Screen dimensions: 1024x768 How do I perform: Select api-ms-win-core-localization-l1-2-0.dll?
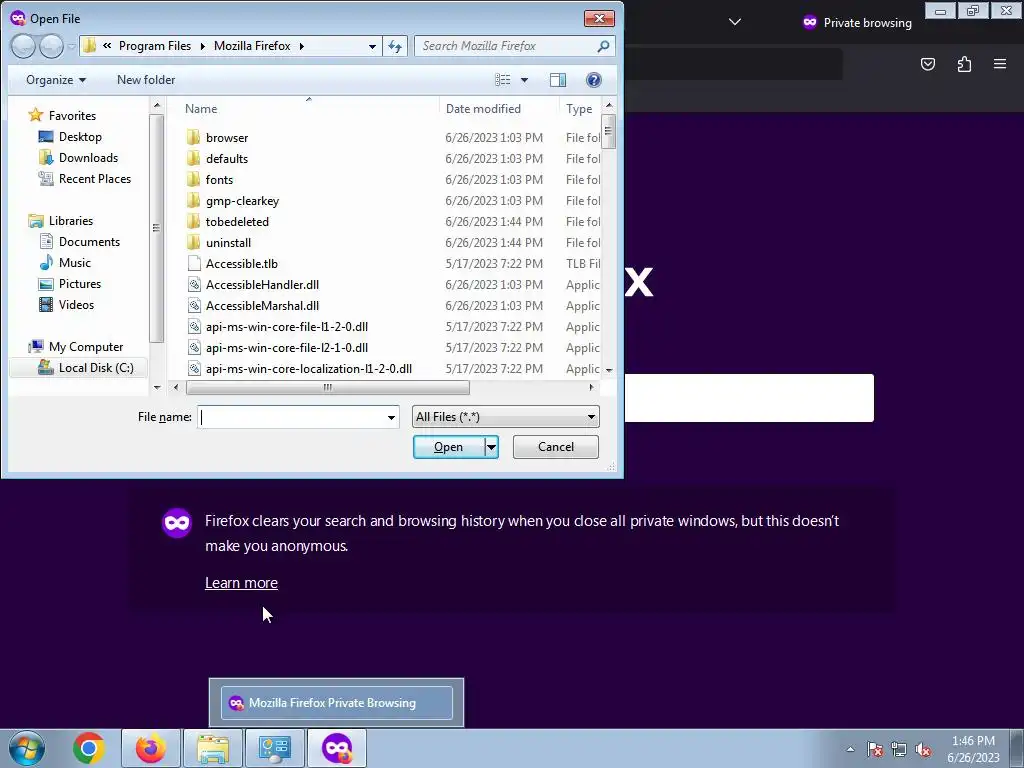point(308,368)
